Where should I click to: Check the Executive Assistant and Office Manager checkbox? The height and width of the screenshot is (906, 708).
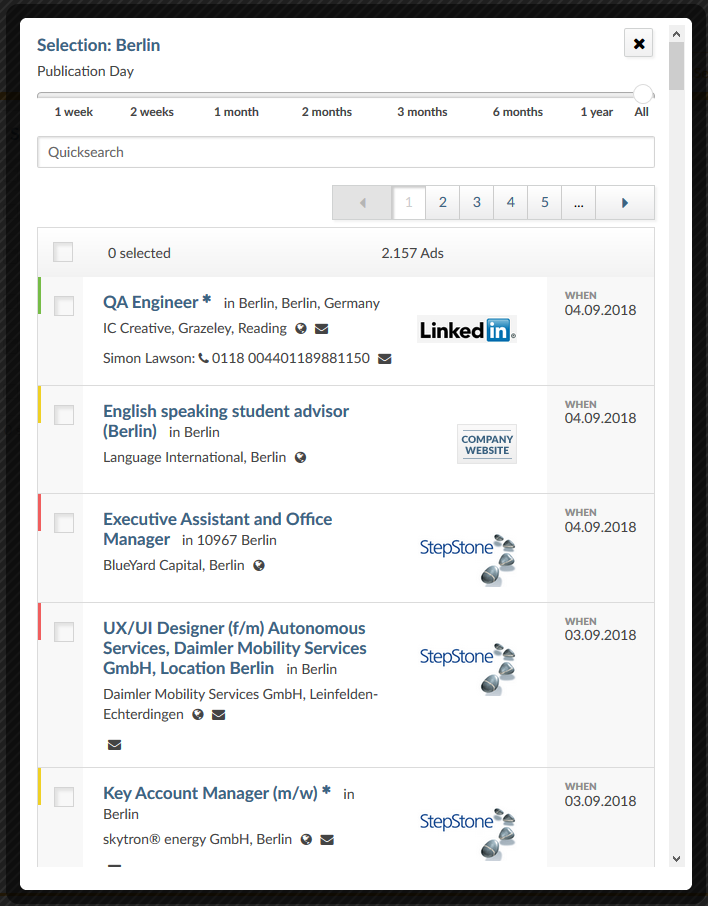click(x=64, y=522)
